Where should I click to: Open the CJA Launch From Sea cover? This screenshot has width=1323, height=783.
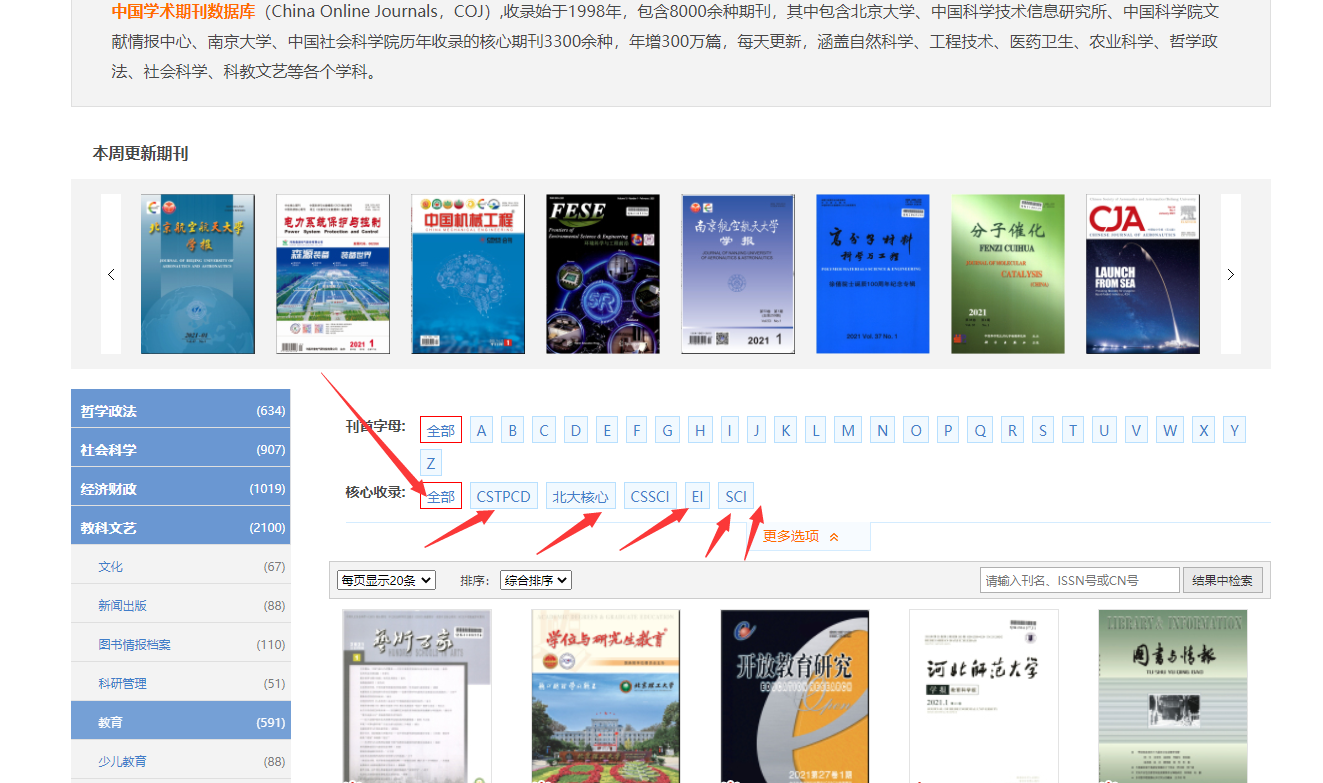1143,274
